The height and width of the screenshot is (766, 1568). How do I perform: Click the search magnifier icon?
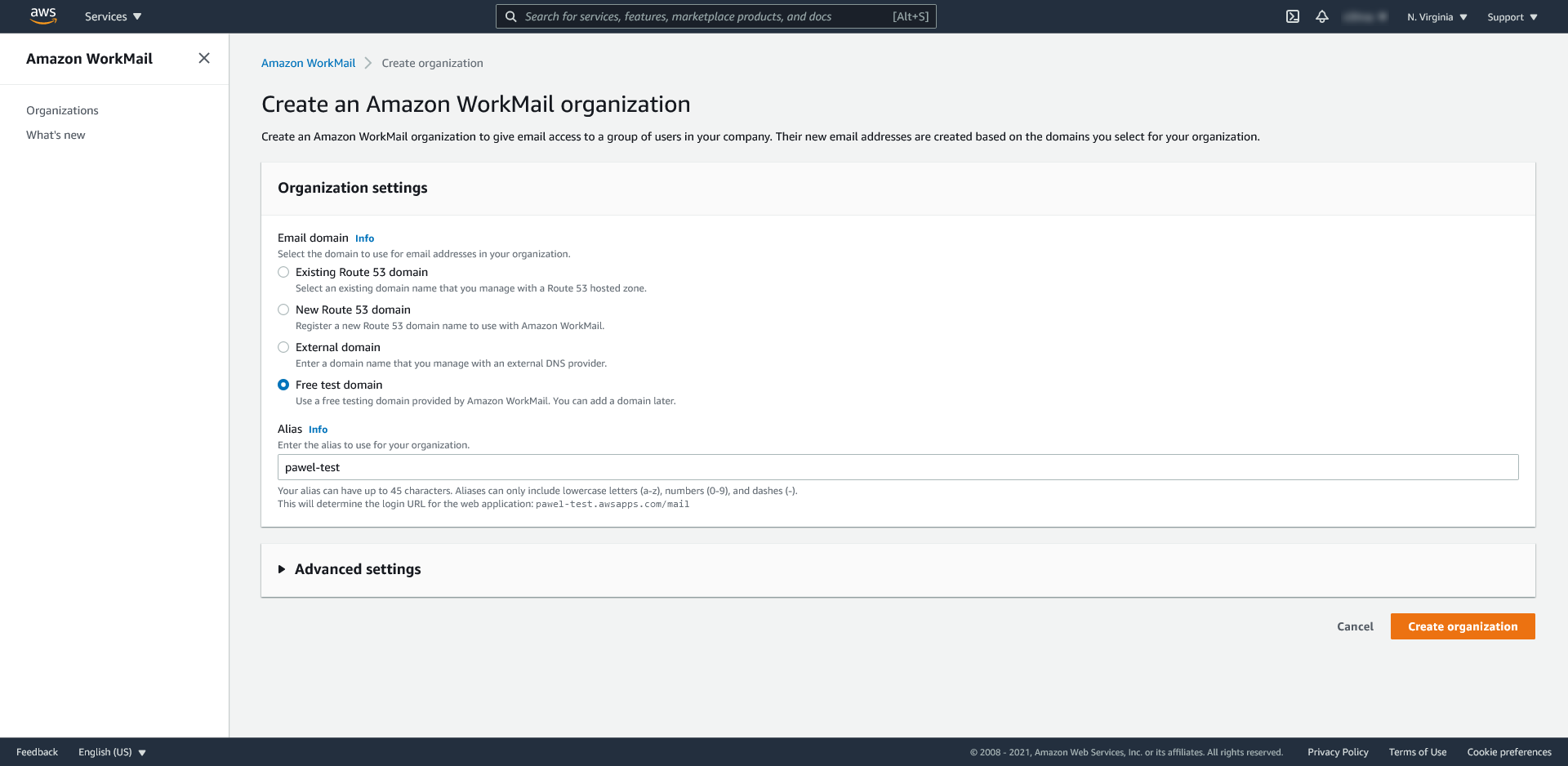pyautogui.click(x=510, y=16)
